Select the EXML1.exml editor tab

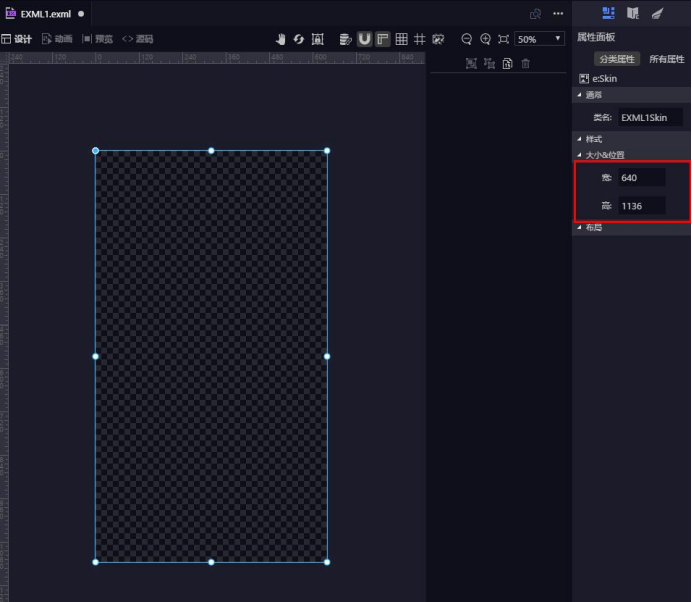[46, 14]
